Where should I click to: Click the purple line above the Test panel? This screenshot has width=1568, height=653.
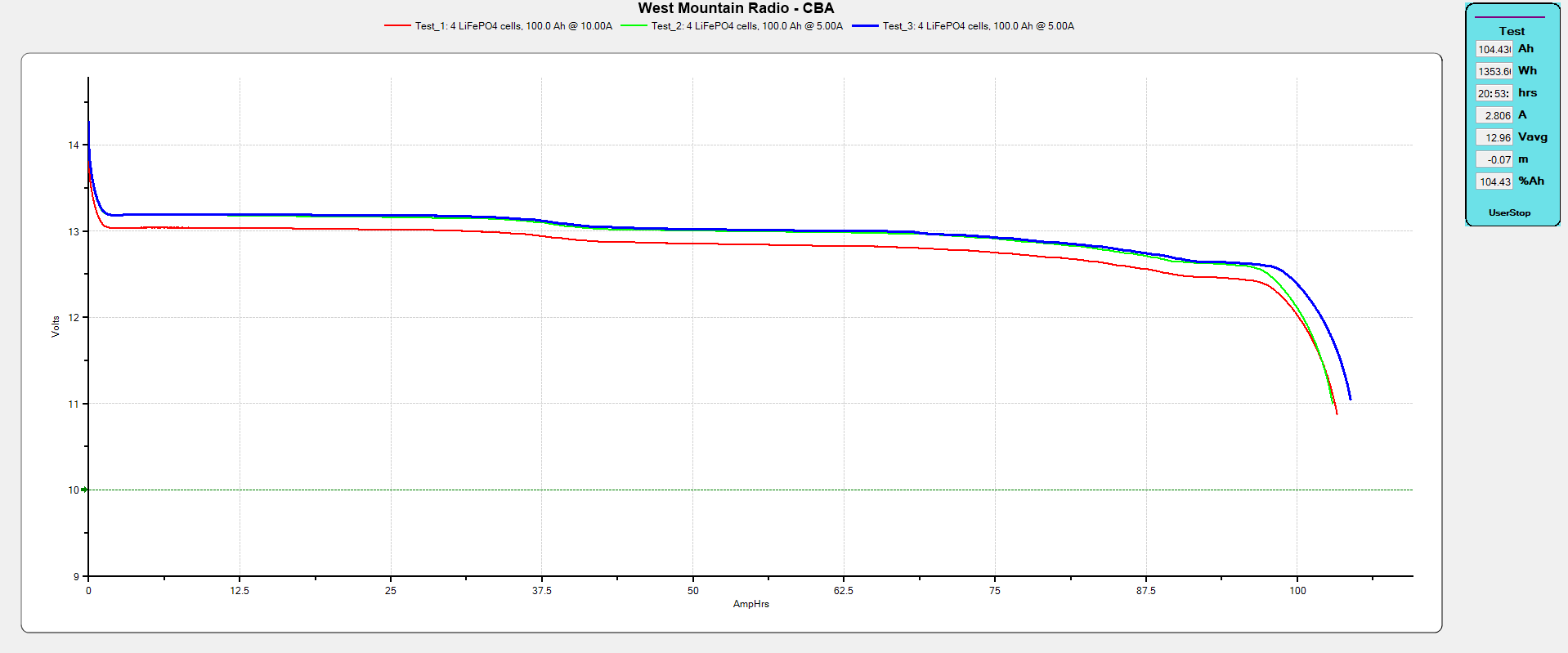click(x=1509, y=17)
